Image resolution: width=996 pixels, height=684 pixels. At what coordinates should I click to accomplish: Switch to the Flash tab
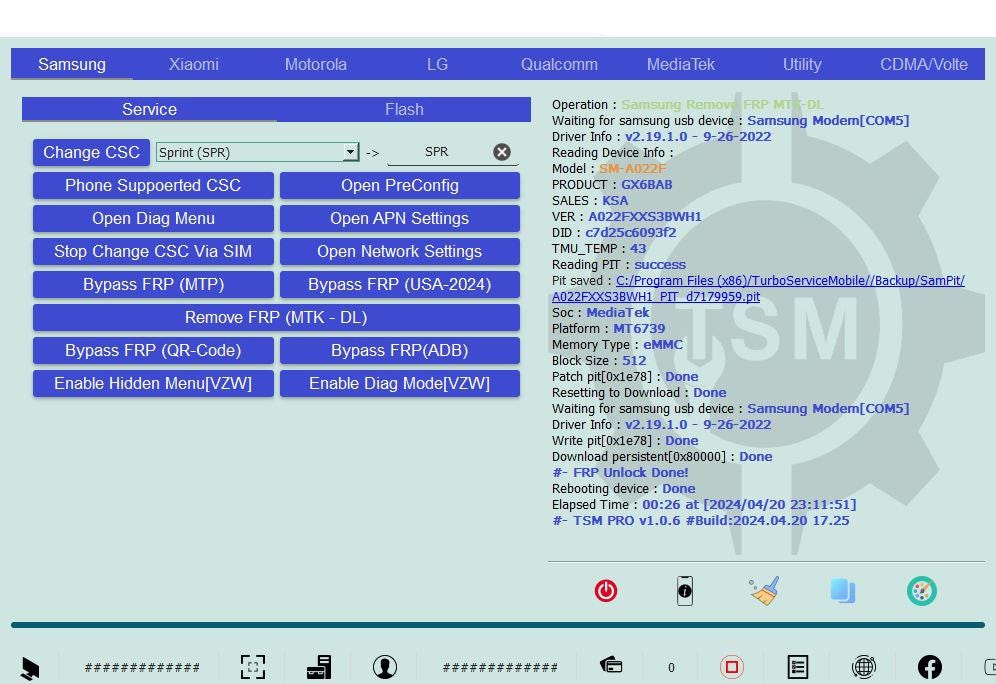[x=404, y=110]
